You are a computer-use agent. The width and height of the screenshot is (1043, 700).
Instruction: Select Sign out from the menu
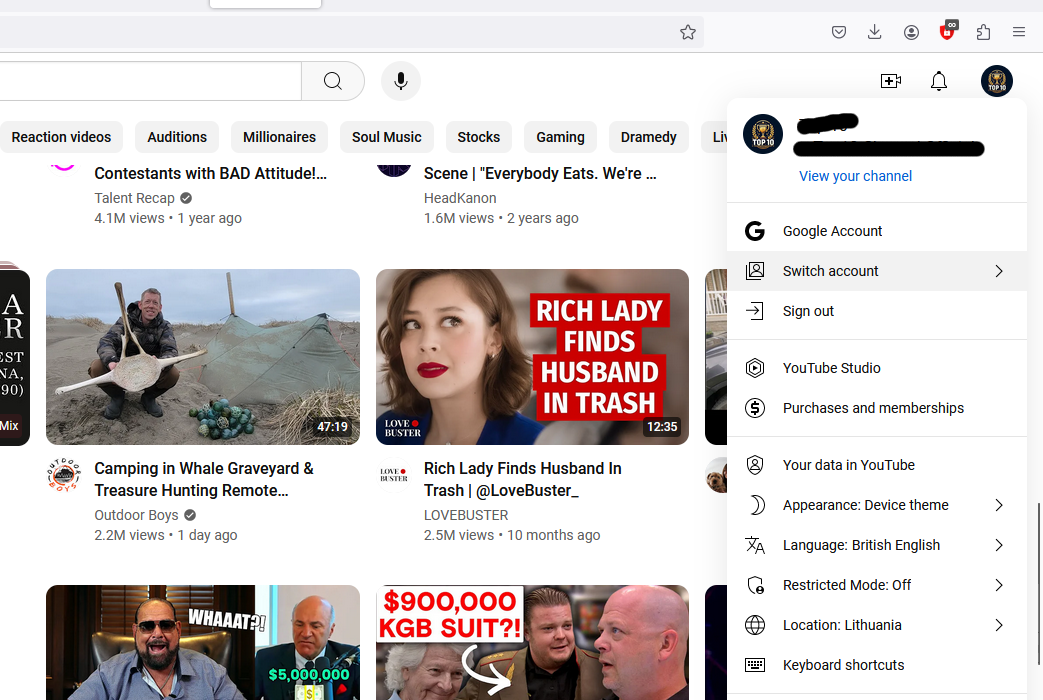(808, 311)
